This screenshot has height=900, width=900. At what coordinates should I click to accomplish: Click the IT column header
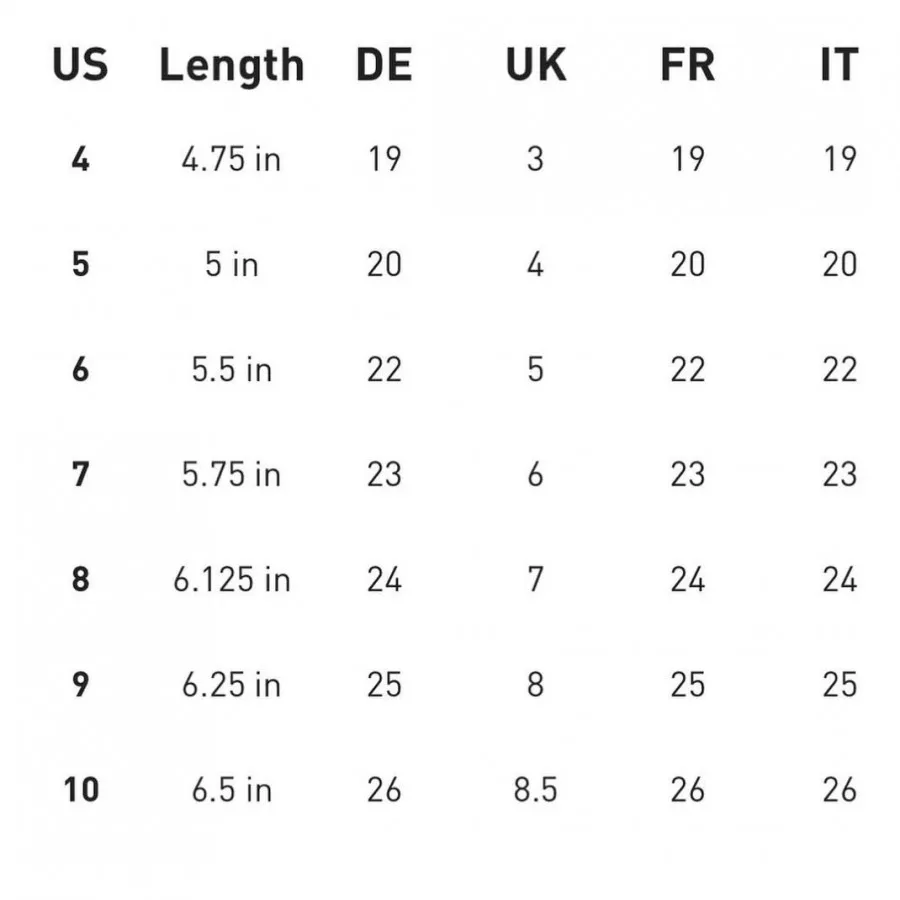click(x=839, y=66)
